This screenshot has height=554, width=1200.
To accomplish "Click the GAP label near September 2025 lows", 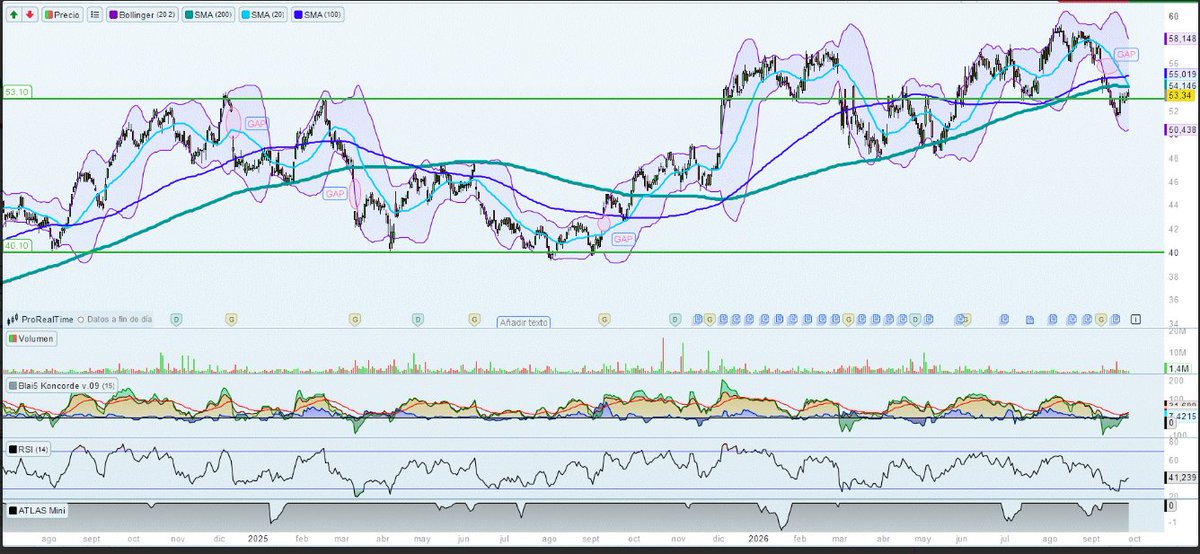I will [624, 239].
